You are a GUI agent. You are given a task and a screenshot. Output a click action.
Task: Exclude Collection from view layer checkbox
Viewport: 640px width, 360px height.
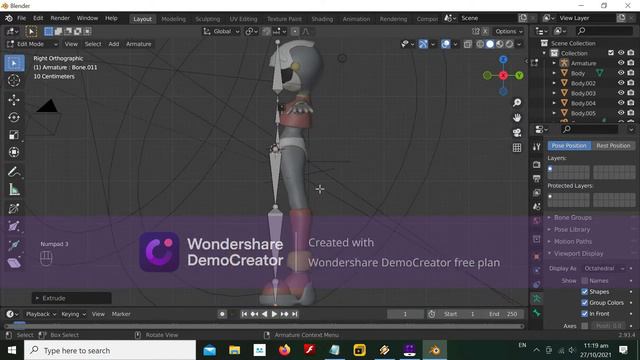click(611, 53)
